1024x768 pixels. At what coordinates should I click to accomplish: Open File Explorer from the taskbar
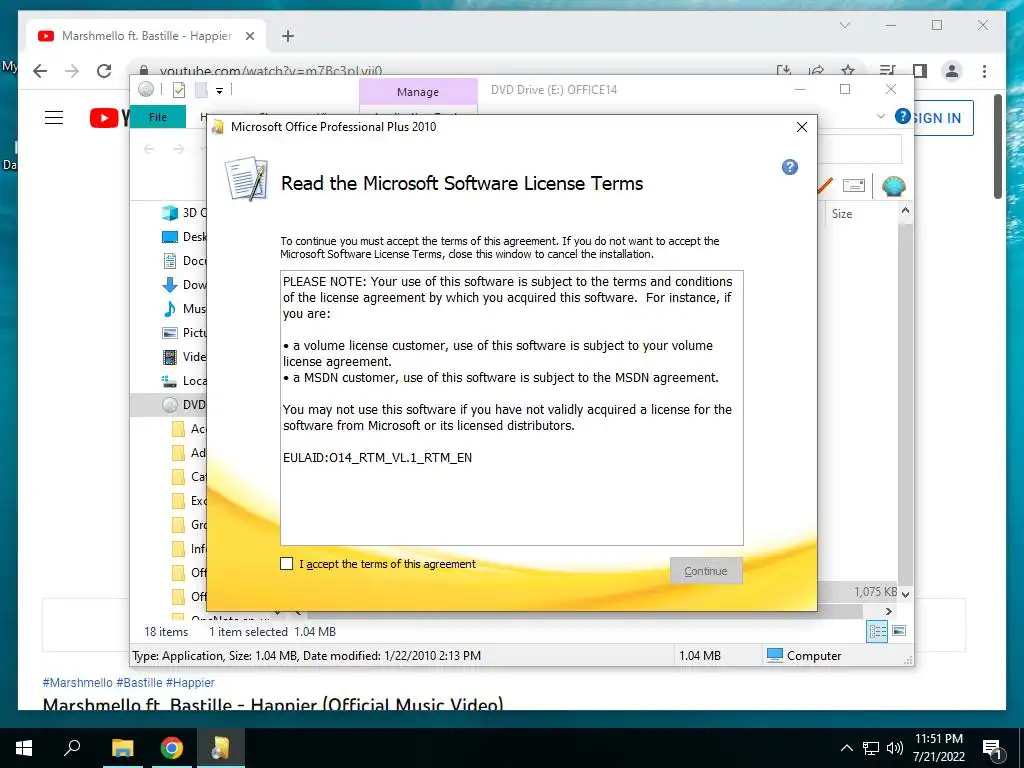pos(122,748)
